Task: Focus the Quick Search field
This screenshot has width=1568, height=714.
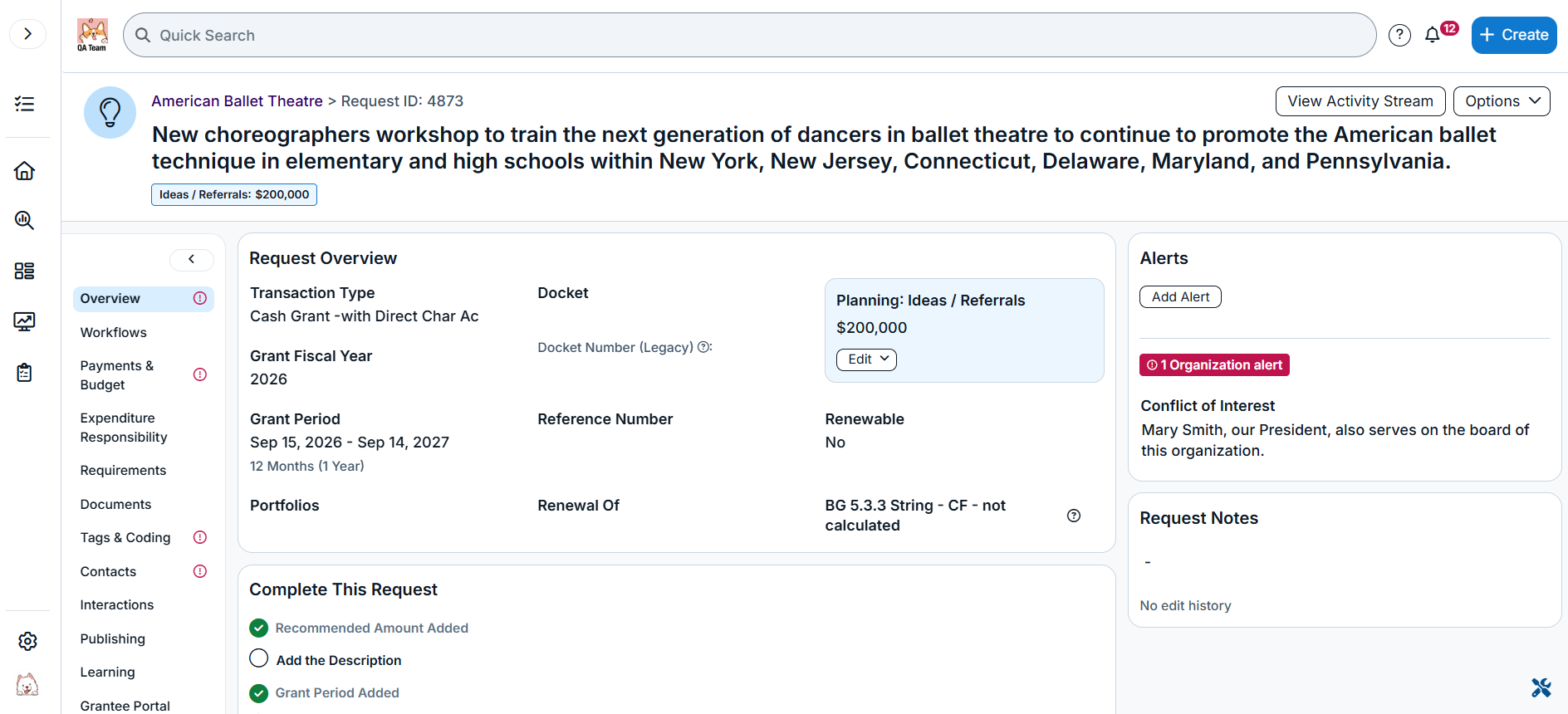Action: click(750, 35)
